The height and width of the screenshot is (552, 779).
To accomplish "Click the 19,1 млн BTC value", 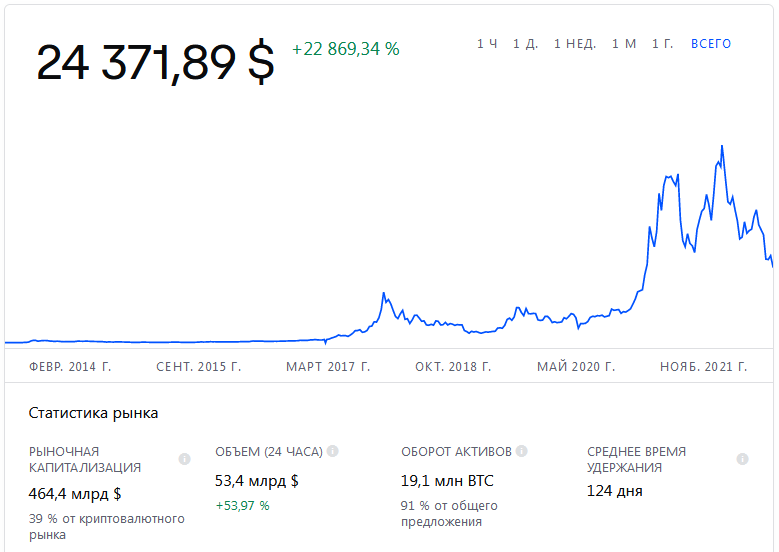I will [447, 480].
